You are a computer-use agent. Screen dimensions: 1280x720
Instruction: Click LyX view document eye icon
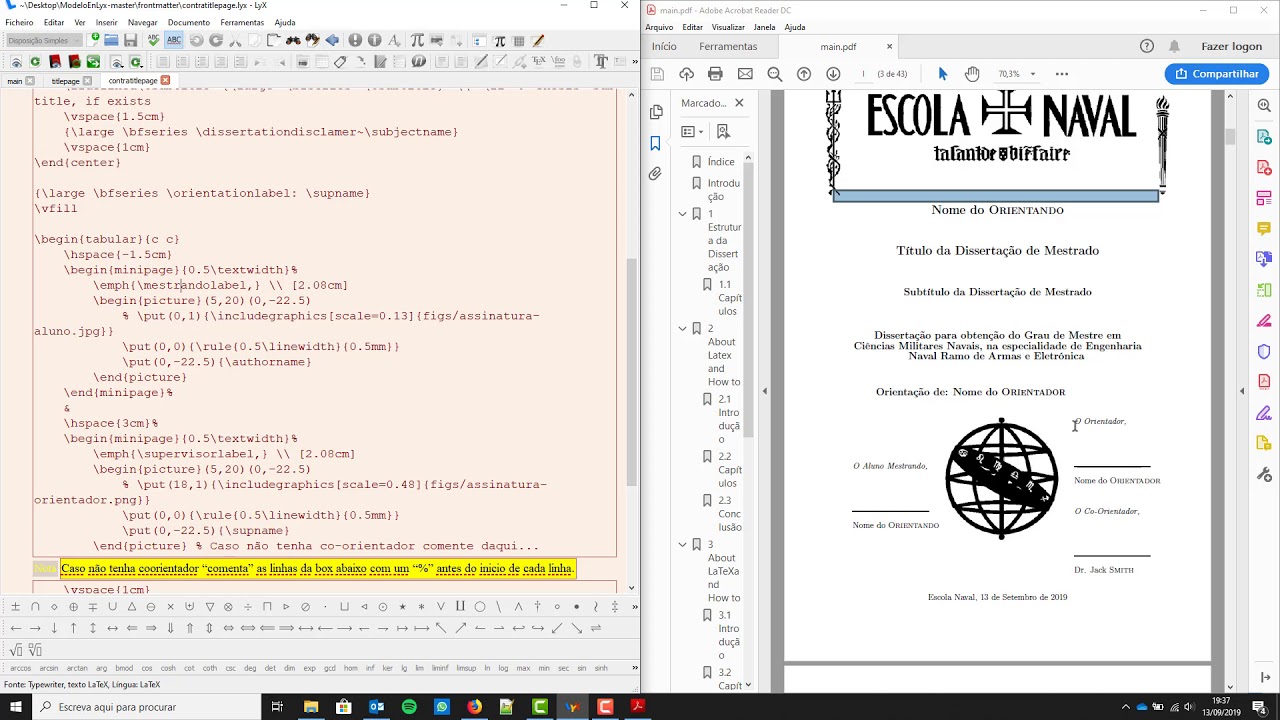17,62
